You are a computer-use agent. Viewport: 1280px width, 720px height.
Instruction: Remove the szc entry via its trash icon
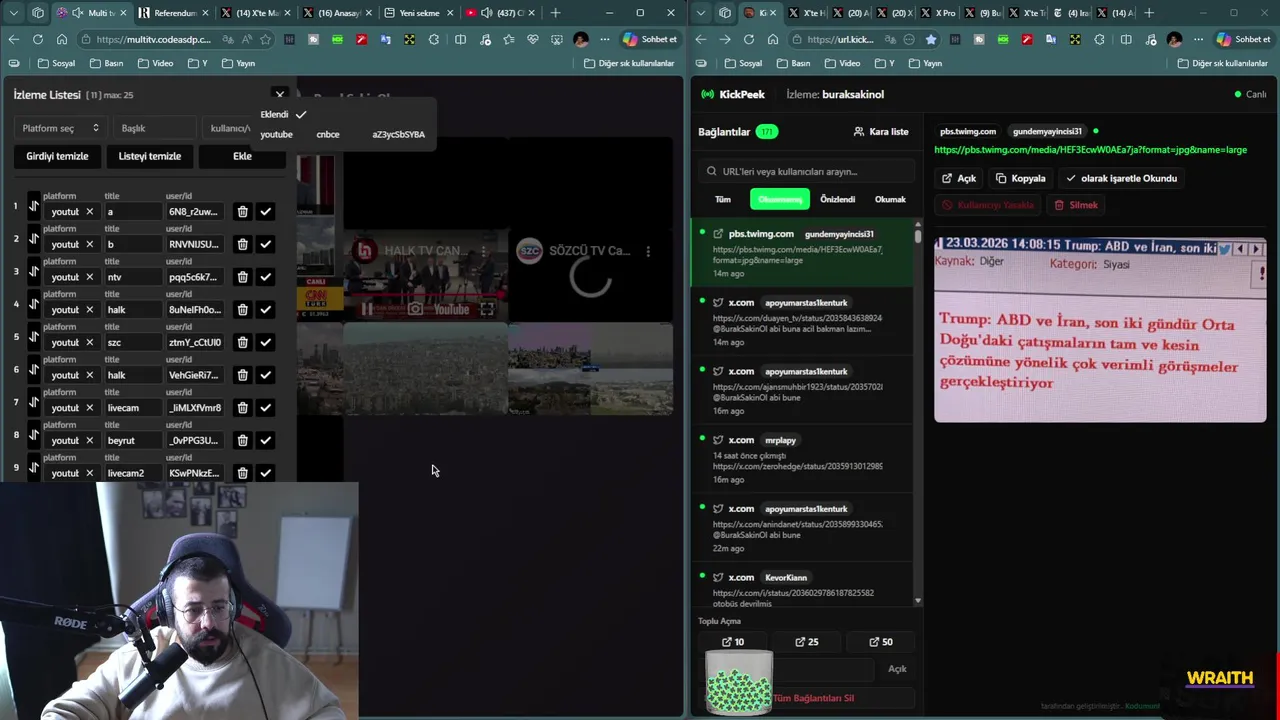[242, 342]
